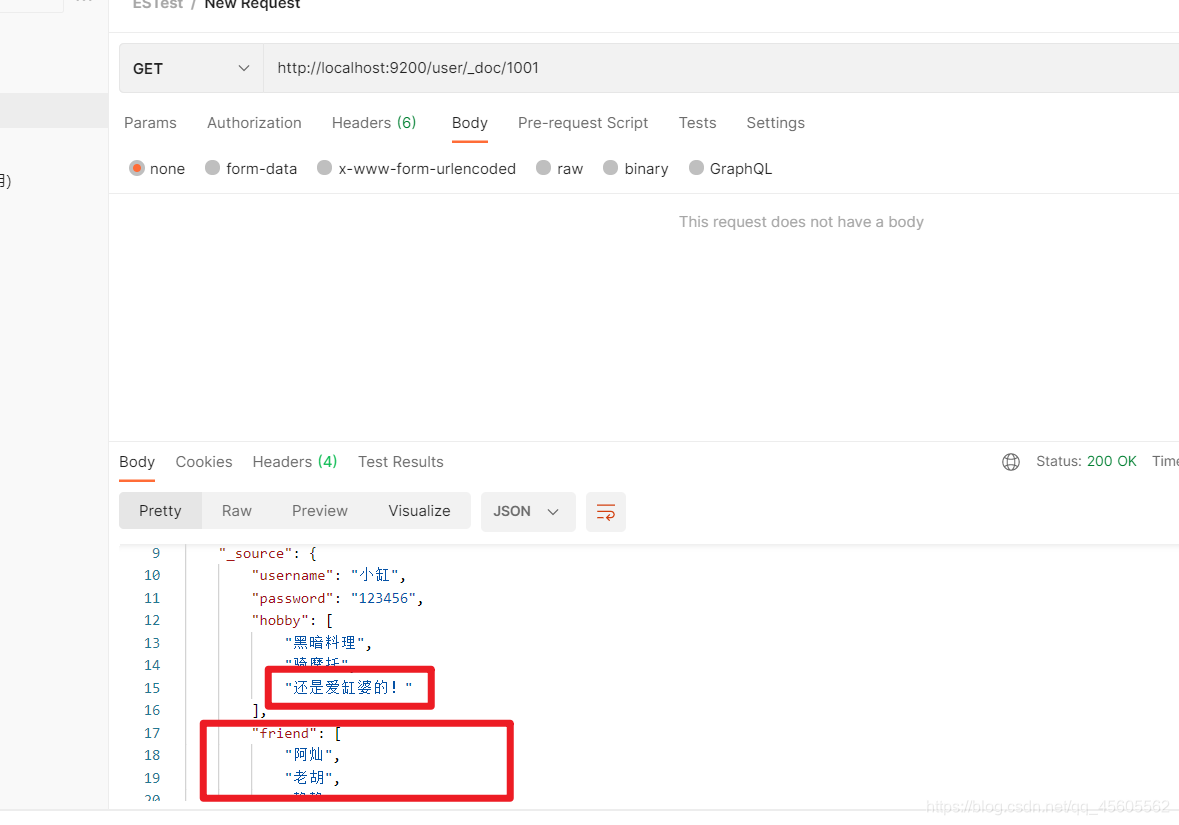1179x825 pixels.
Task: Open the Pre-request Script tab
Action: tap(583, 123)
